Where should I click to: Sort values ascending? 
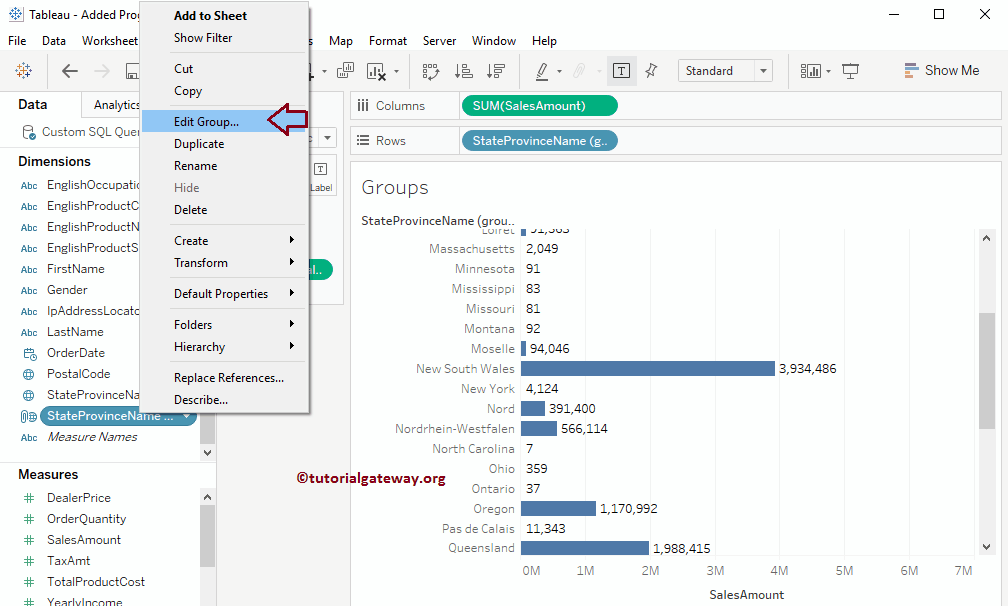pyautogui.click(x=462, y=71)
